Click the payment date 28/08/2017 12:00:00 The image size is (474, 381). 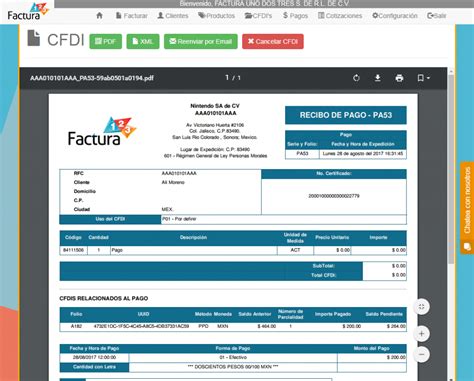94,357
